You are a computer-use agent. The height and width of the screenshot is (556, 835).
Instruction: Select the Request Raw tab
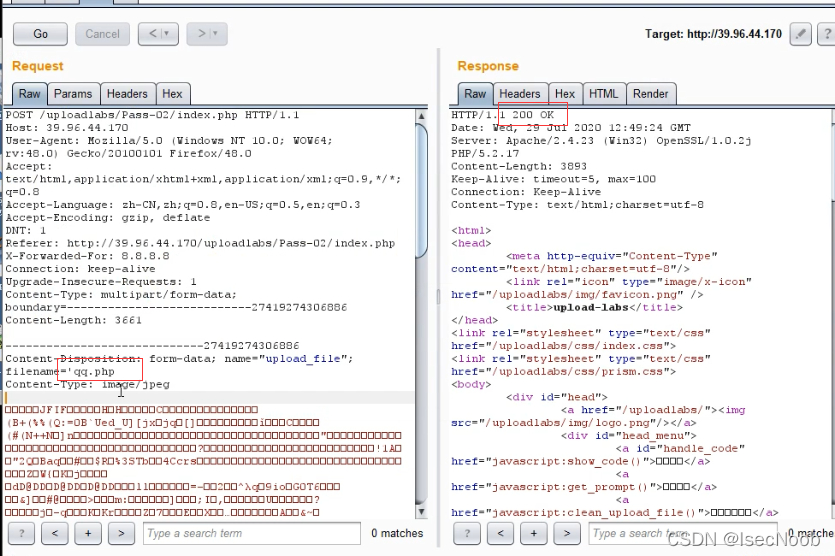click(x=30, y=94)
